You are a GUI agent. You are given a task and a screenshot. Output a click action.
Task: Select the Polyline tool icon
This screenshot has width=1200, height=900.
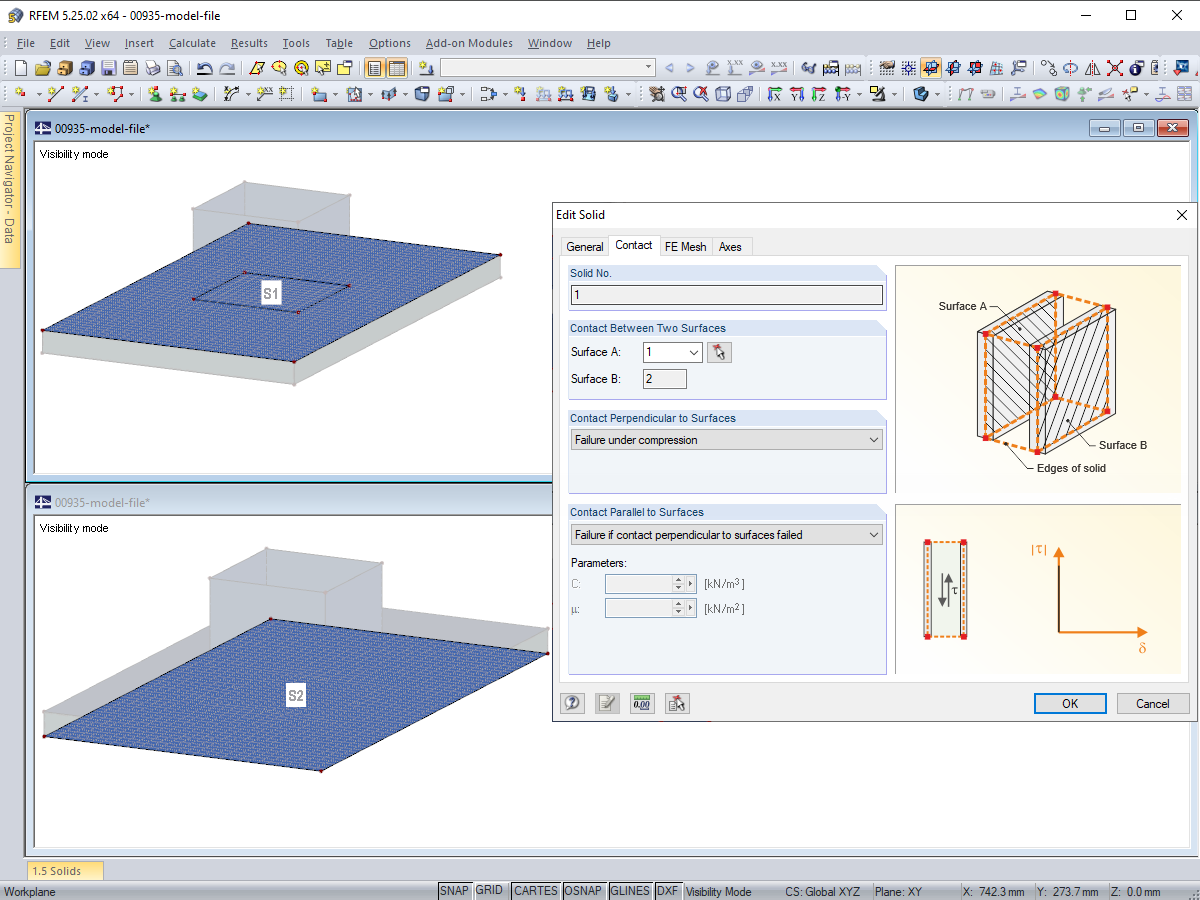coord(116,94)
